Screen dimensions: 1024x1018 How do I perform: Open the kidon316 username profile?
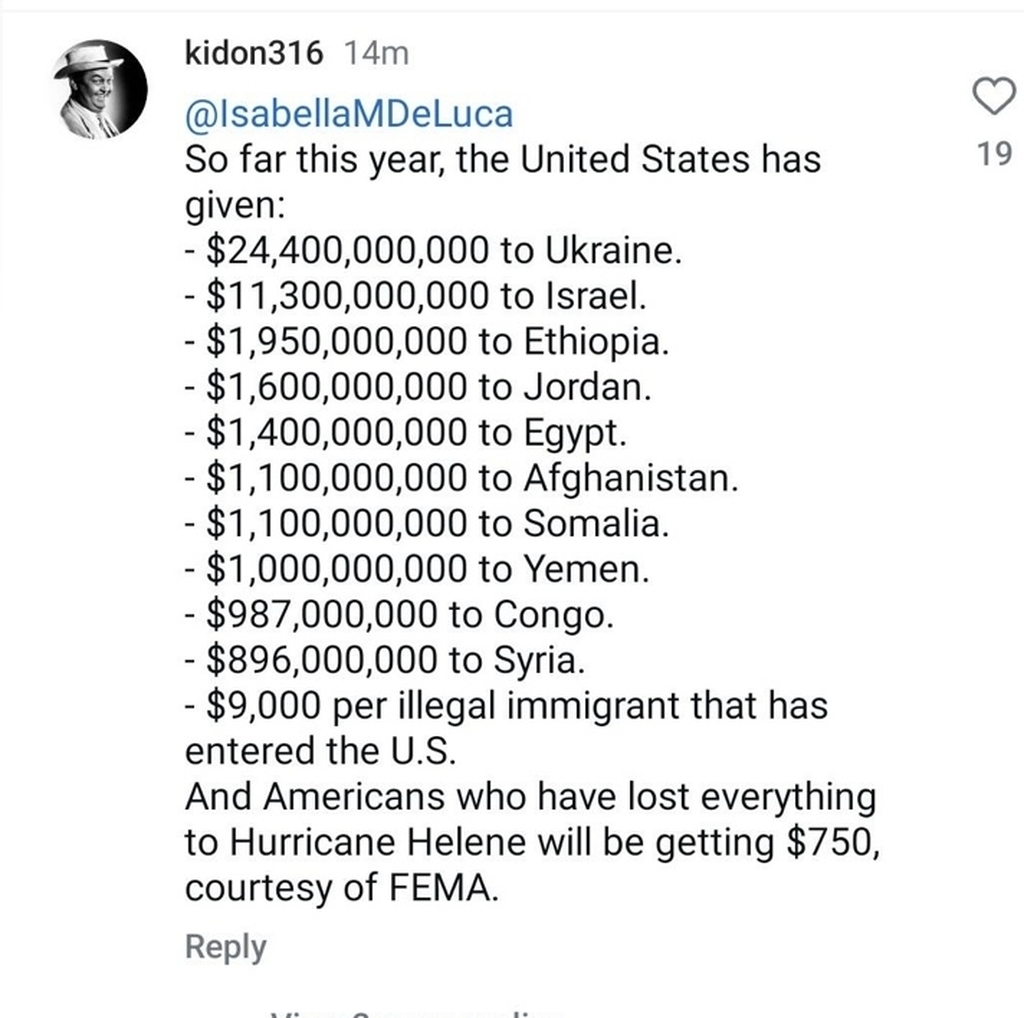[254, 53]
